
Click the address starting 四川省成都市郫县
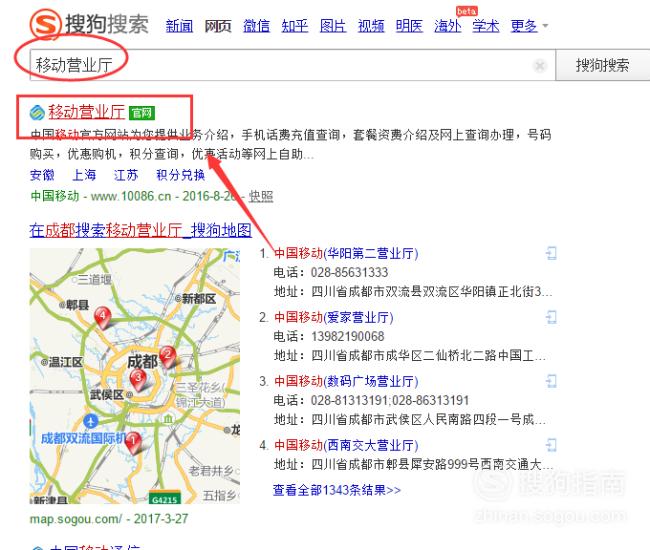[432, 464]
